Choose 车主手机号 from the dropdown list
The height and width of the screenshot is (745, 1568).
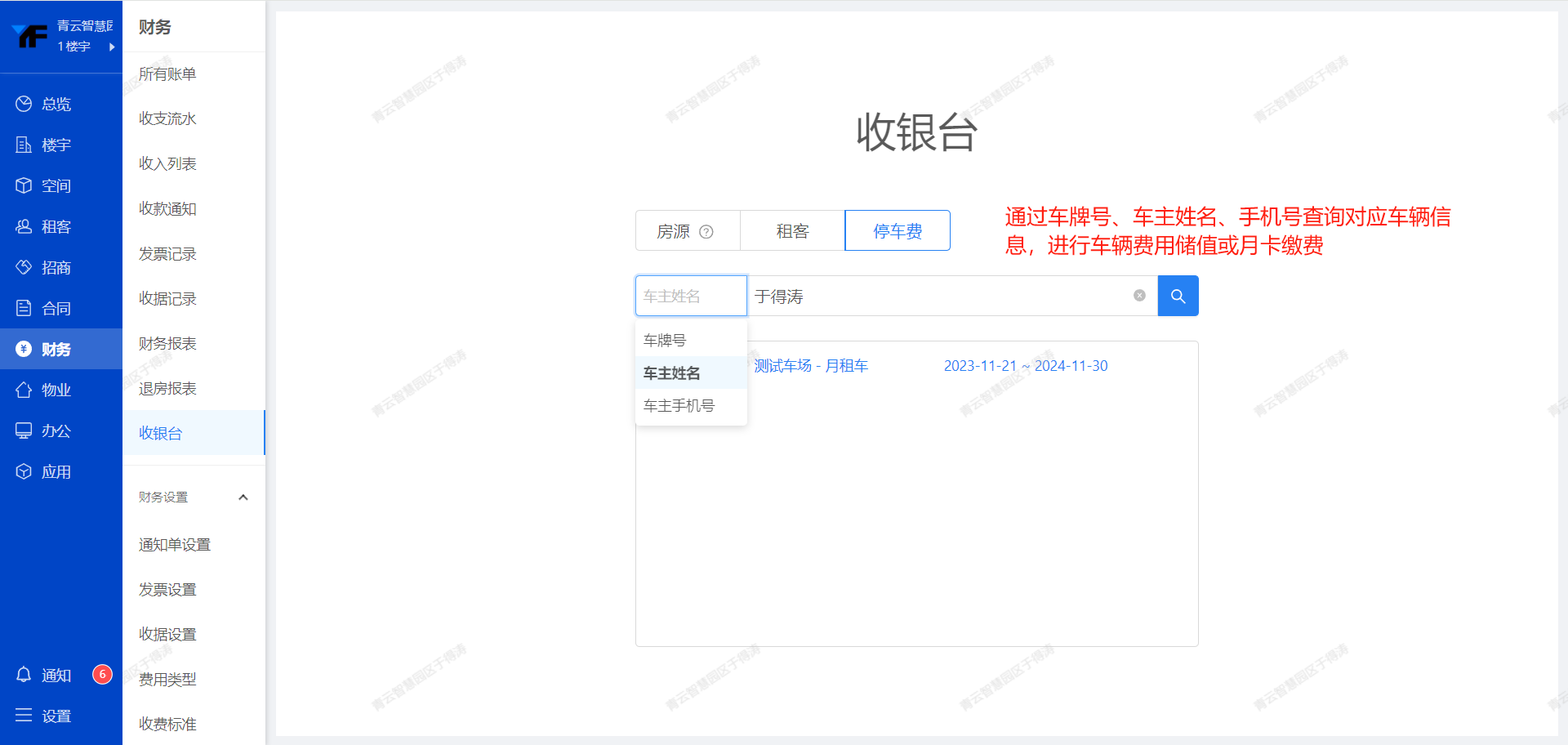(679, 405)
